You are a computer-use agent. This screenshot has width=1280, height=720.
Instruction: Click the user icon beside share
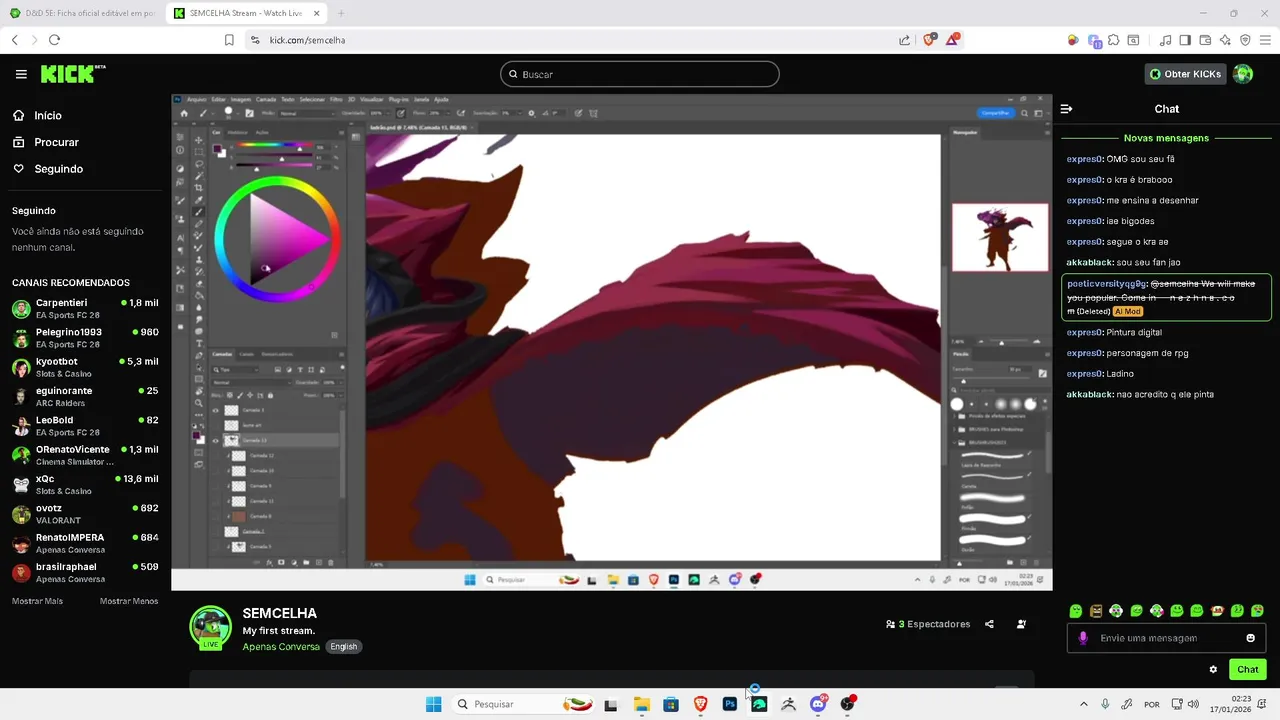click(x=1021, y=624)
